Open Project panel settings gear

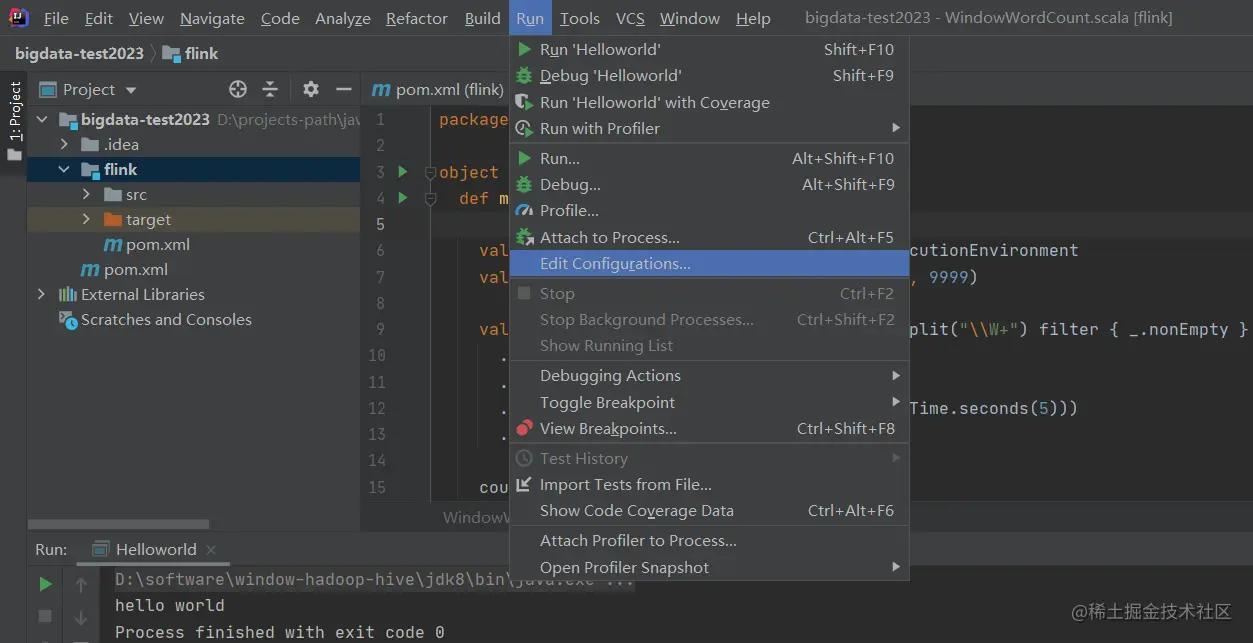311,89
